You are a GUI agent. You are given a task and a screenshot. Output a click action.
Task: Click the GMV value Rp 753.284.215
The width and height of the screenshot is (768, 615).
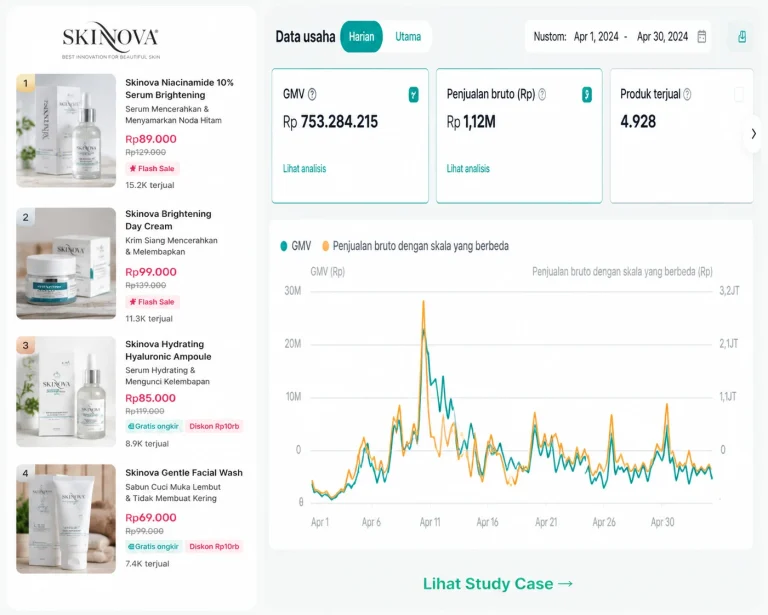click(x=330, y=122)
